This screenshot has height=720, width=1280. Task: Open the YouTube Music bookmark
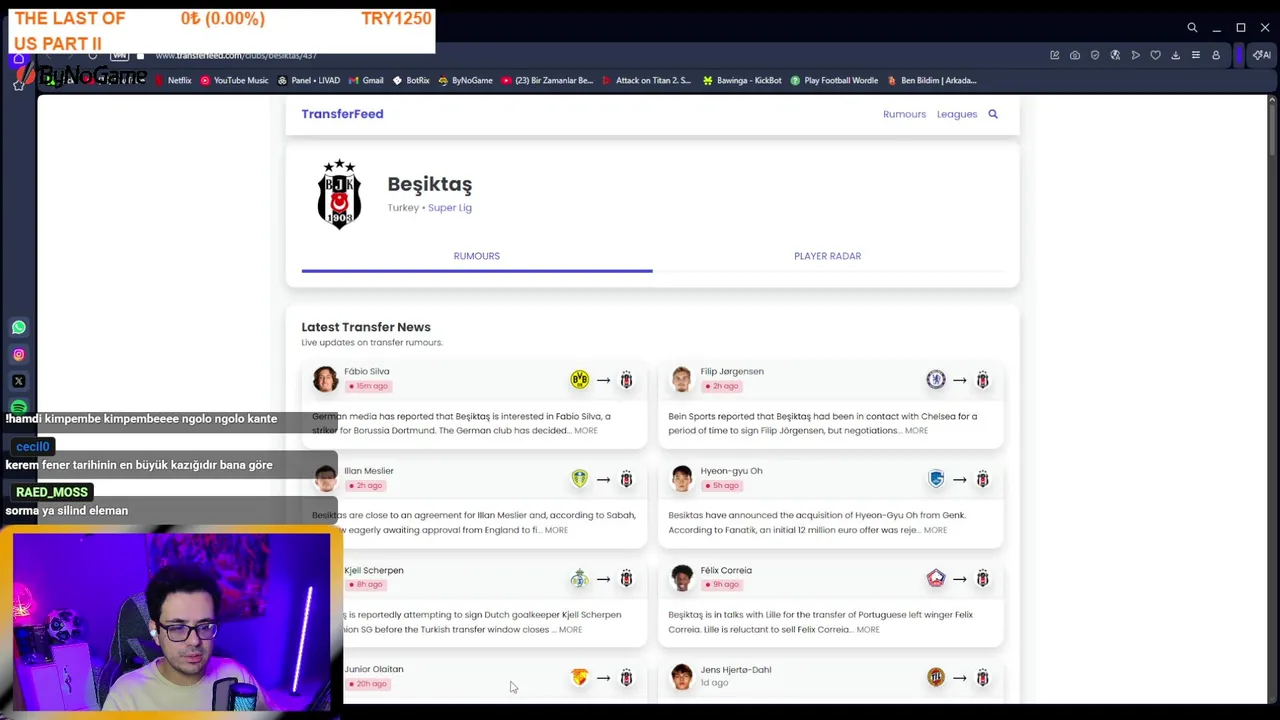pyautogui.click(x=234, y=81)
